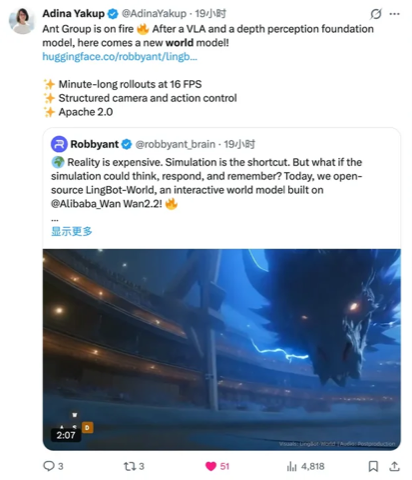The image size is (412, 480).
Task: Repost using the retweet arrows icon
Action: [x=129, y=466]
